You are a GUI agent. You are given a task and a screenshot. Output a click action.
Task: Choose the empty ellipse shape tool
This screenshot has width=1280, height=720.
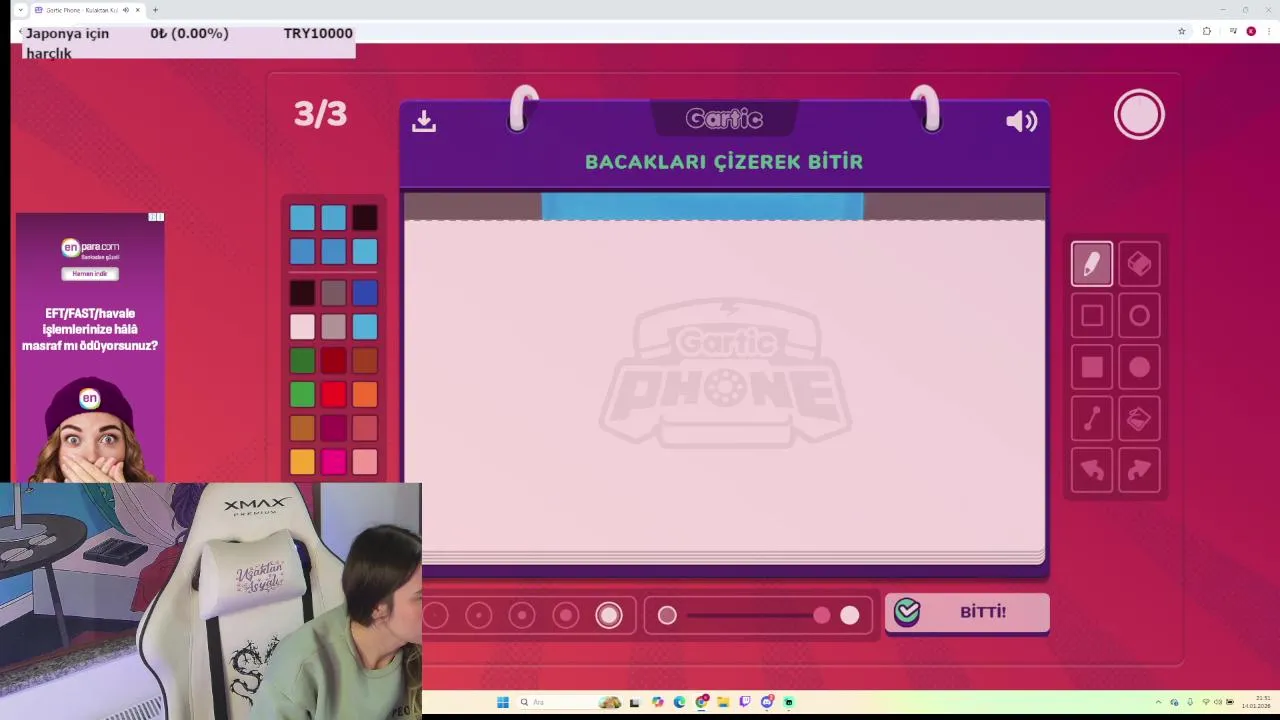click(x=1139, y=316)
